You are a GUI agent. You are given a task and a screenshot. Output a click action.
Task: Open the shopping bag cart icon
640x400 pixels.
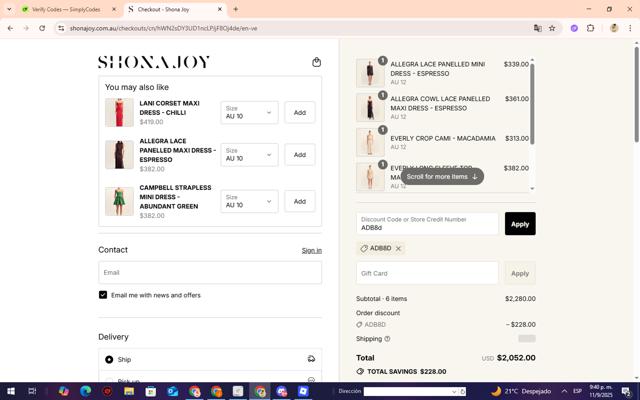pos(316,62)
